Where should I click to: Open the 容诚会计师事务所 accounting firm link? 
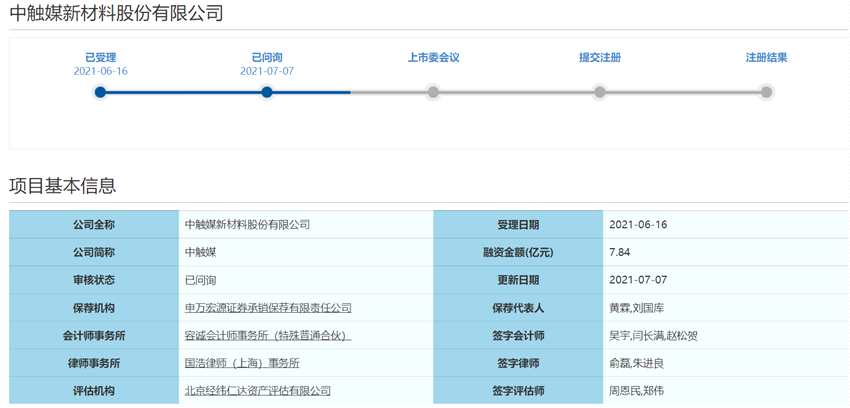click(x=267, y=336)
